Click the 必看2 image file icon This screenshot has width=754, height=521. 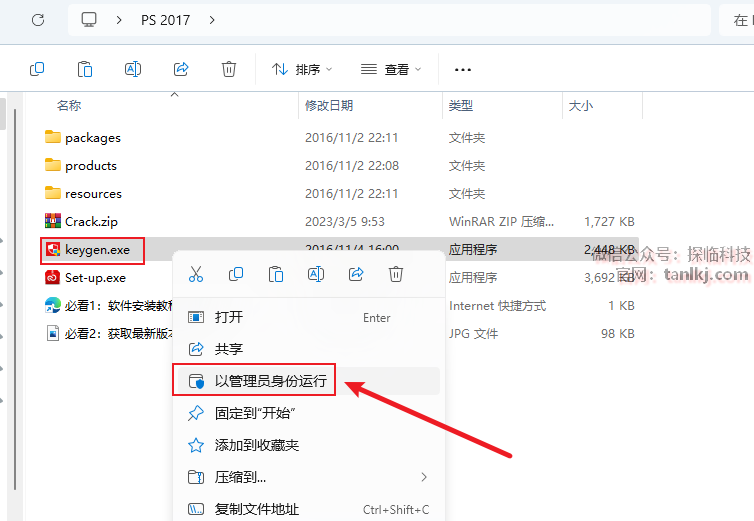tap(52, 333)
